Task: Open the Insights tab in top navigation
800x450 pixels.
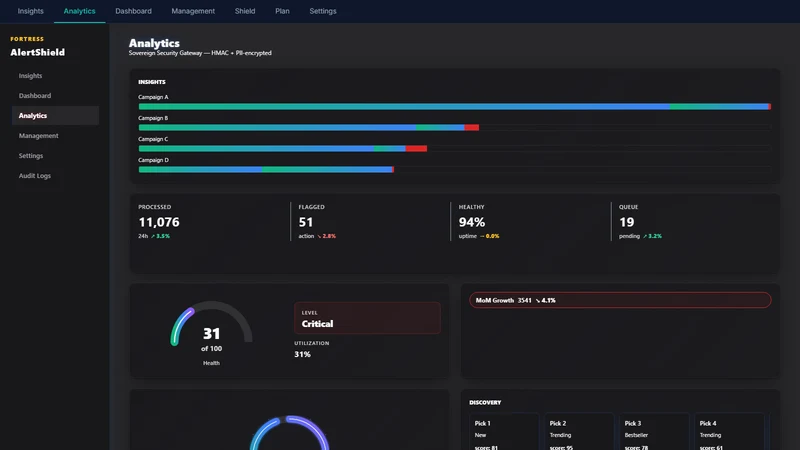Action: (x=31, y=11)
